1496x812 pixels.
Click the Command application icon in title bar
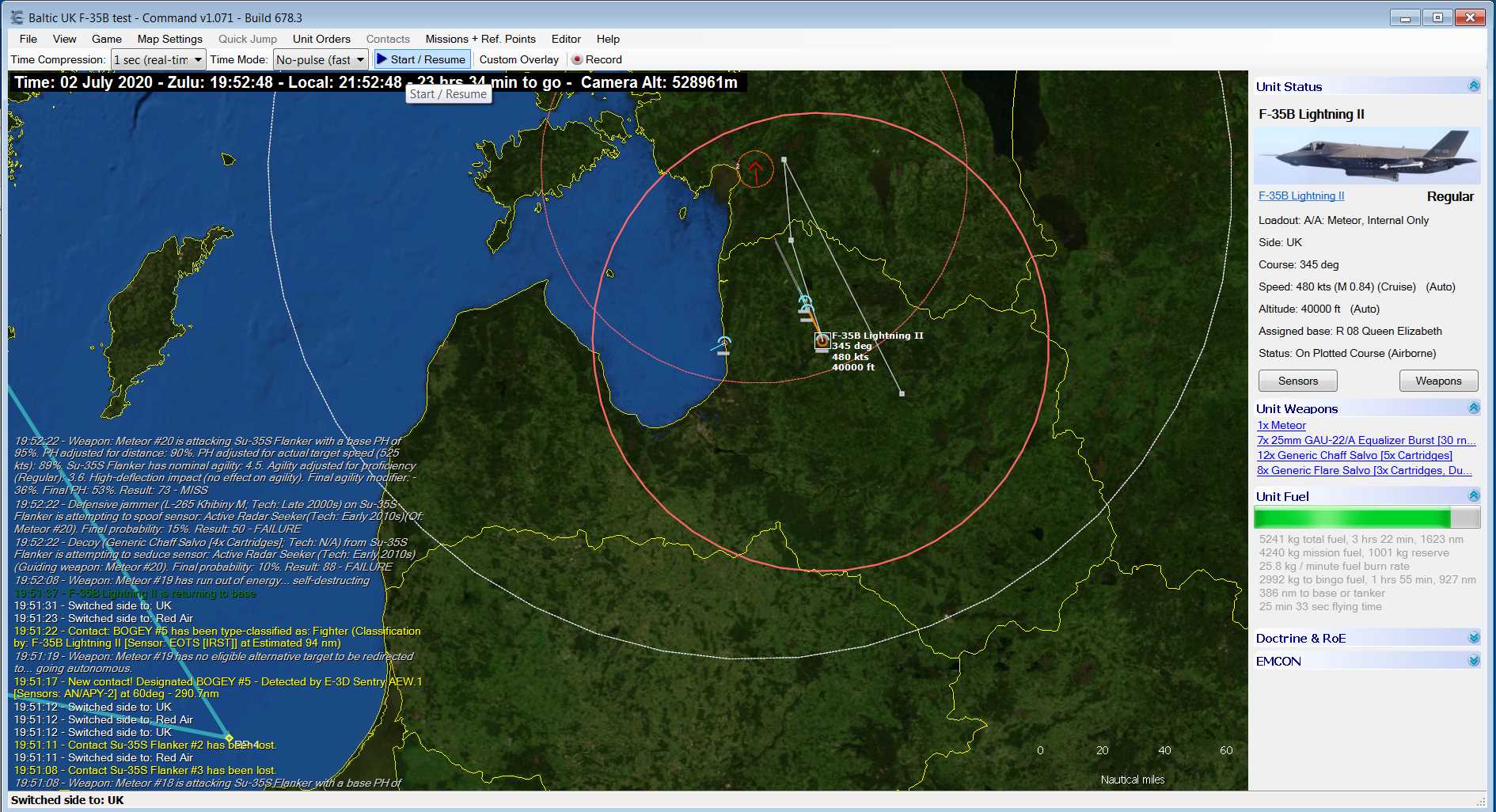pyautogui.click(x=17, y=17)
